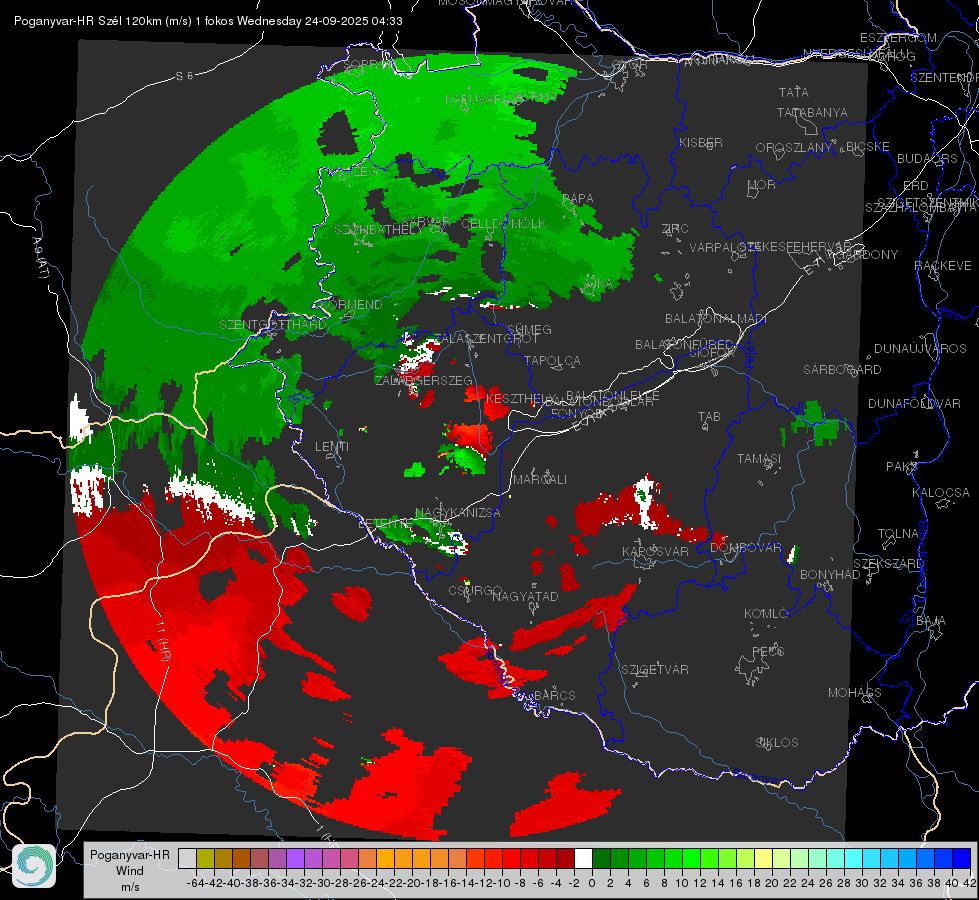Select the MOR label
This screenshot has width=979, height=900.
(762, 184)
